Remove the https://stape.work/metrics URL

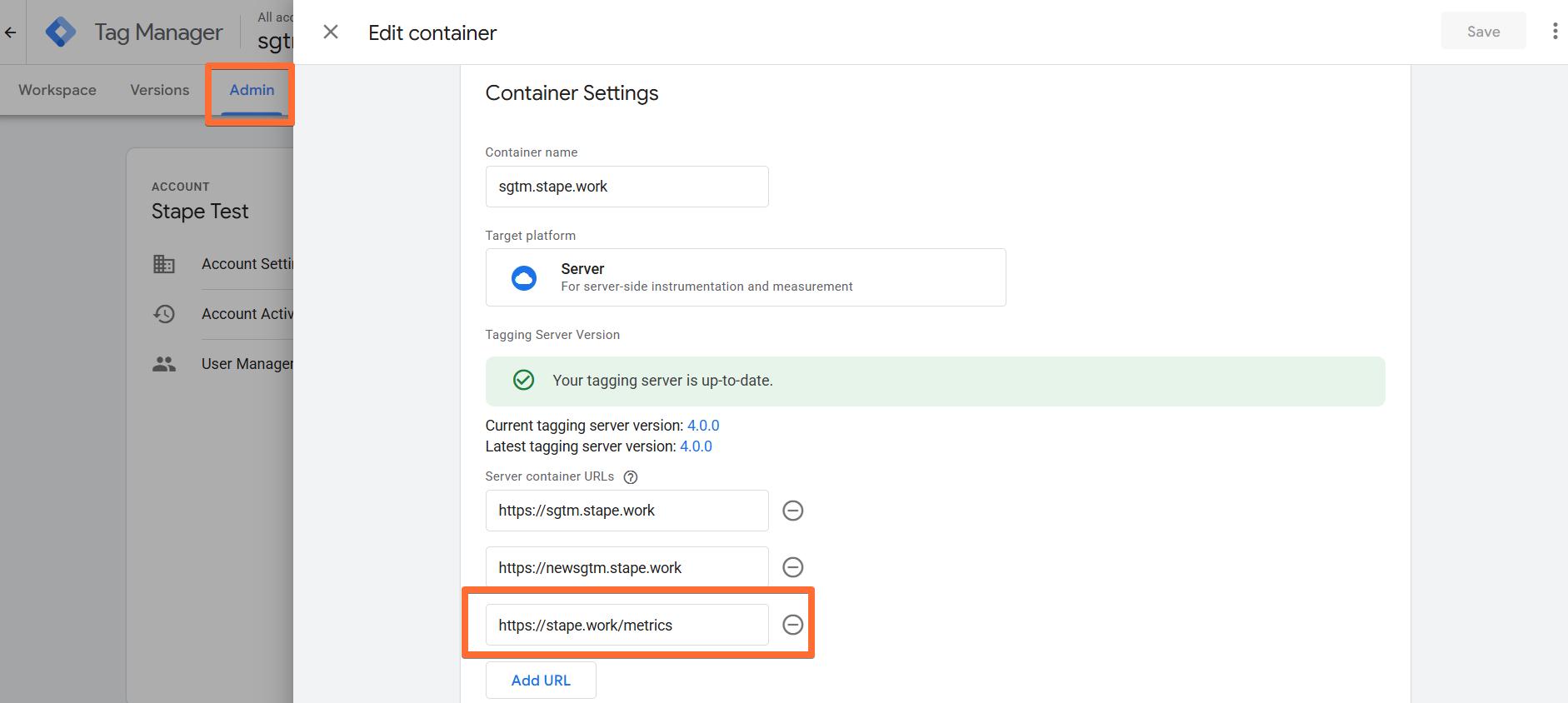(793, 625)
